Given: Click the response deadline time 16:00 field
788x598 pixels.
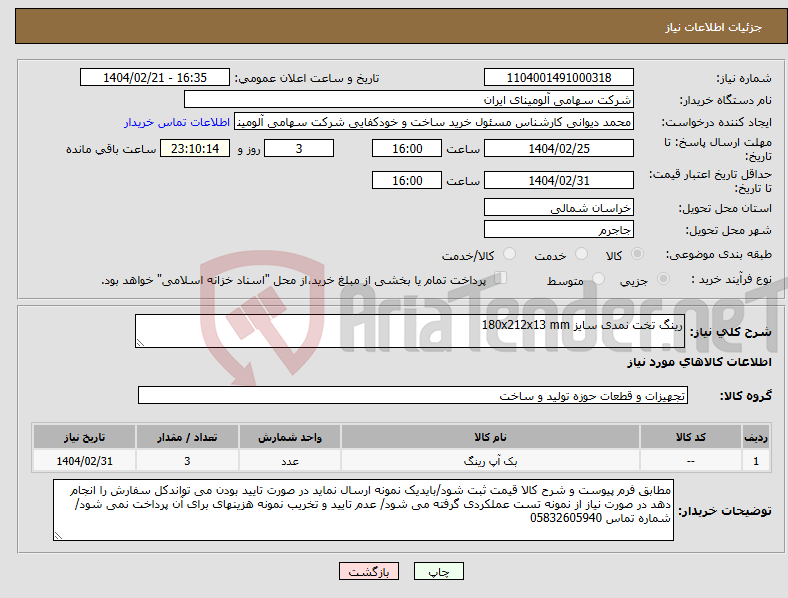Looking at the screenshot, I should [407, 149].
